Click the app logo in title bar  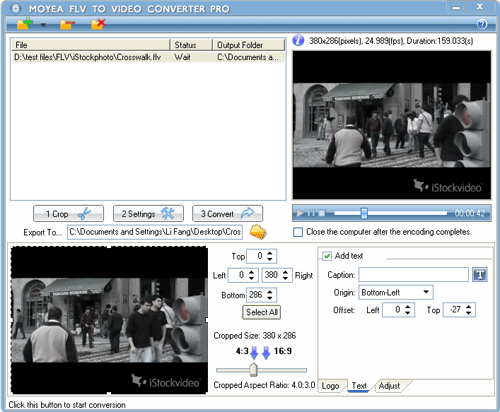(x=16, y=8)
